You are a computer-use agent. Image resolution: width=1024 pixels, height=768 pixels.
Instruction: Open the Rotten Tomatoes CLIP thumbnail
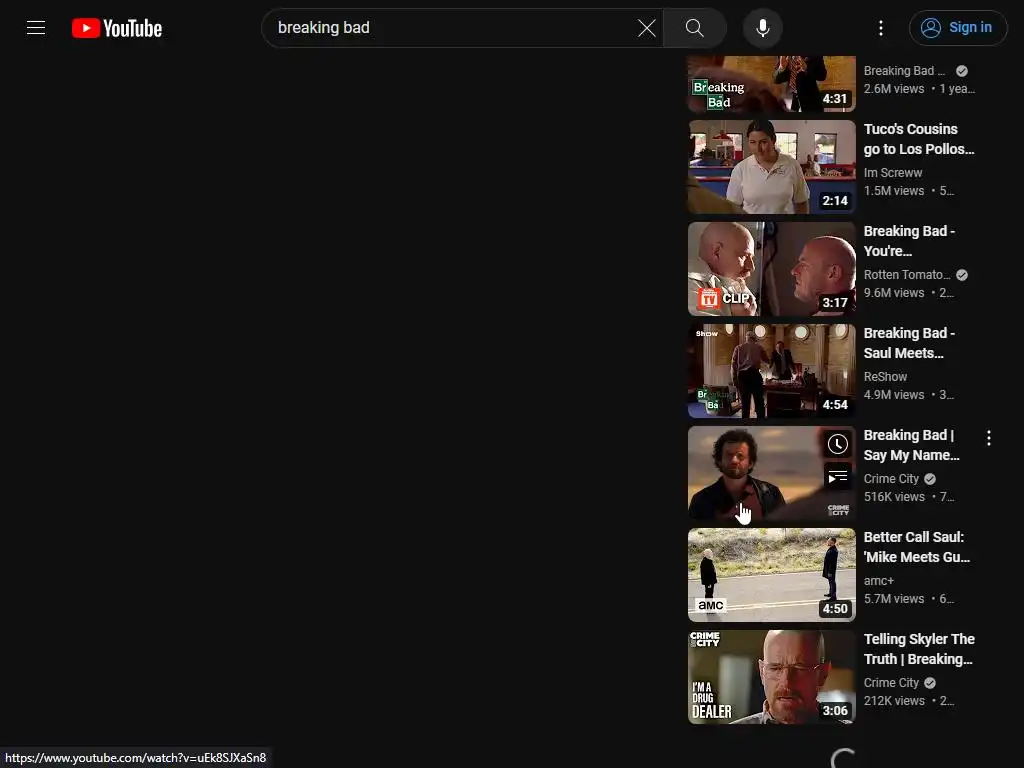[771, 269]
